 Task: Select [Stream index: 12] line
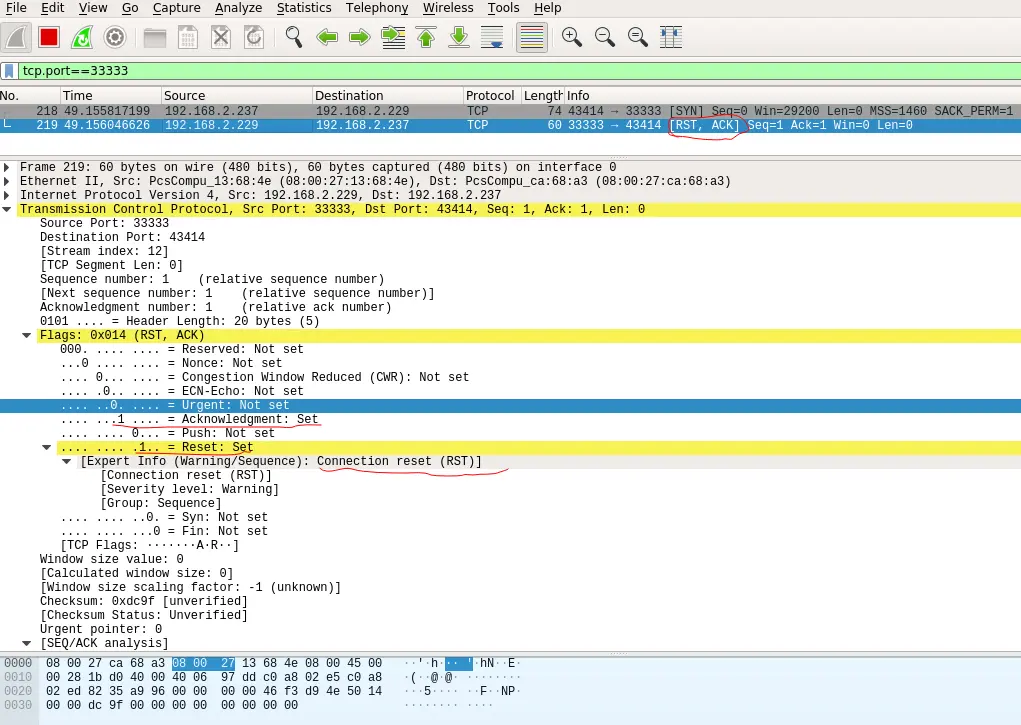coord(104,251)
